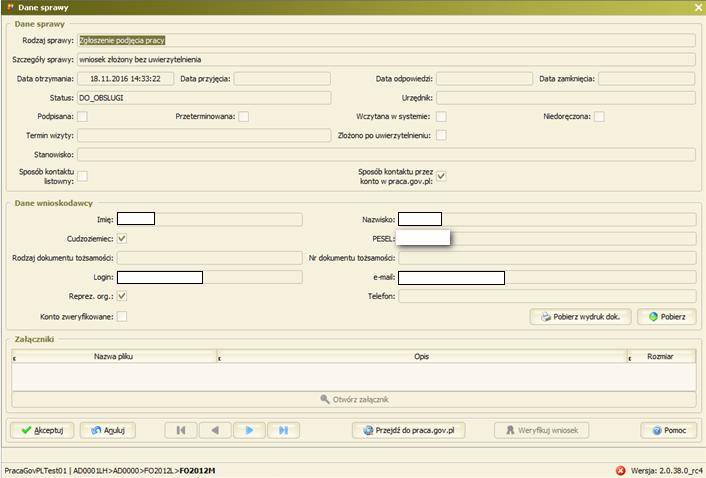Click the Urzędnik field
The height and width of the screenshot is (478, 706).
[566, 98]
